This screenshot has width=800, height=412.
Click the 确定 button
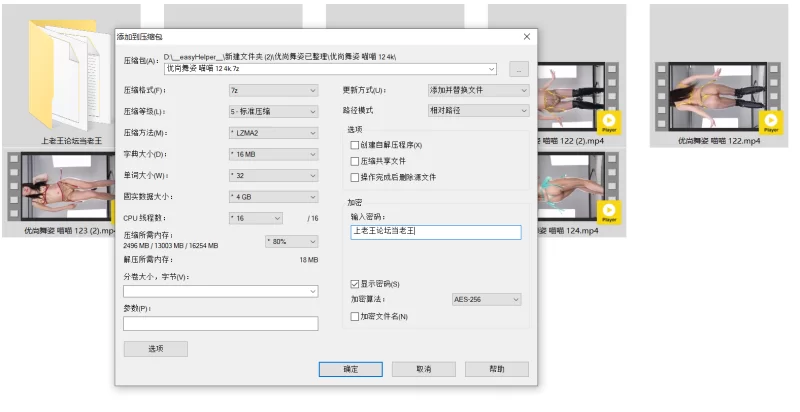(x=351, y=369)
